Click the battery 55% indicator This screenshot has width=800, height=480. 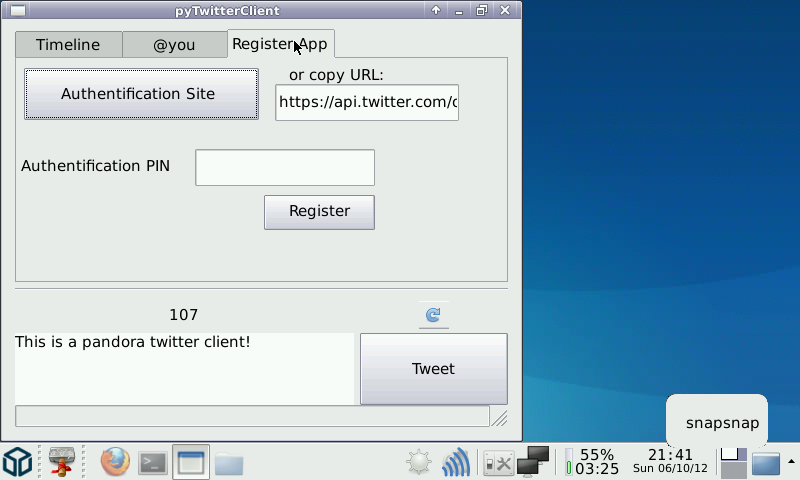(594, 461)
